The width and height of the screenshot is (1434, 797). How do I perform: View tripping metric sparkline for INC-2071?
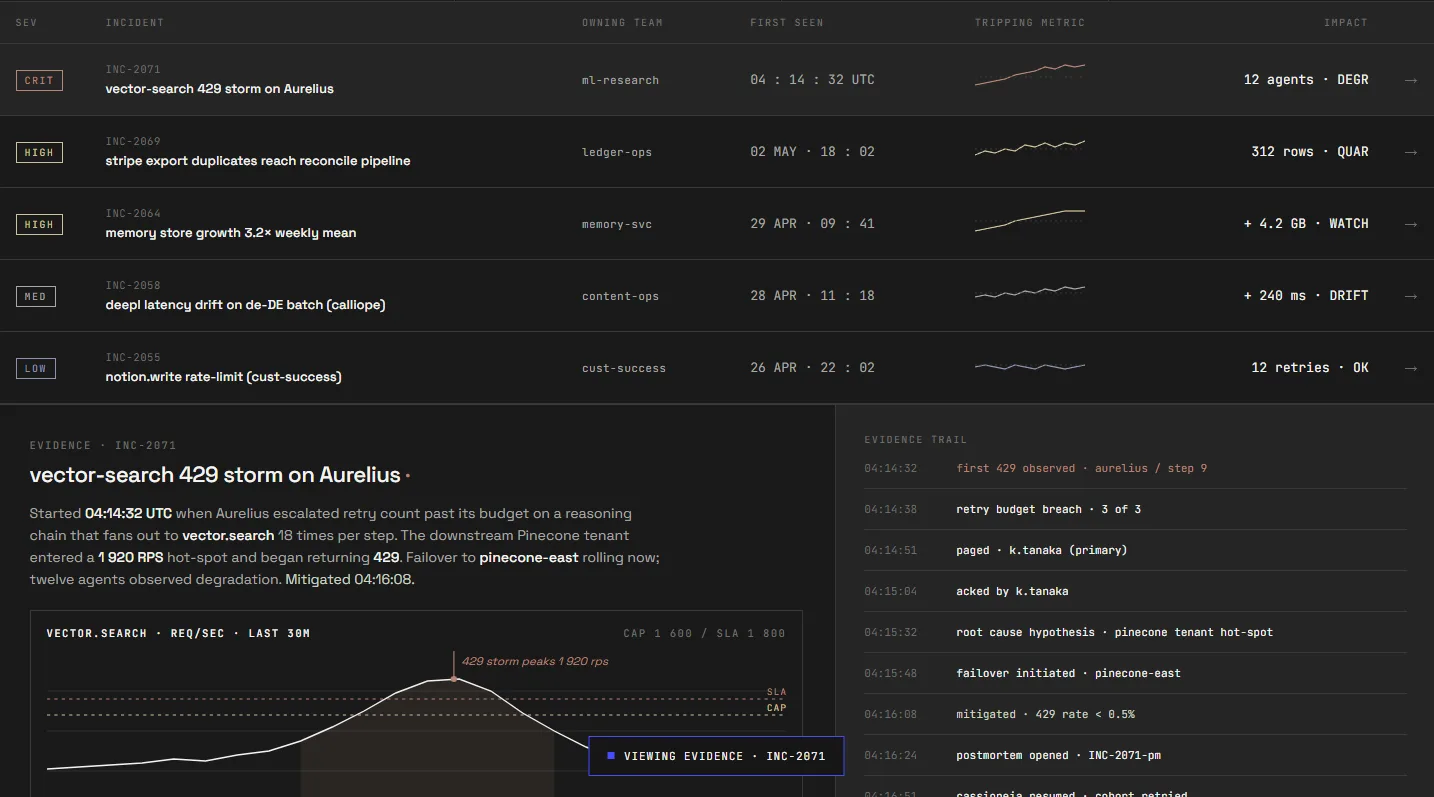pyautogui.click(x=1030, y=75)
